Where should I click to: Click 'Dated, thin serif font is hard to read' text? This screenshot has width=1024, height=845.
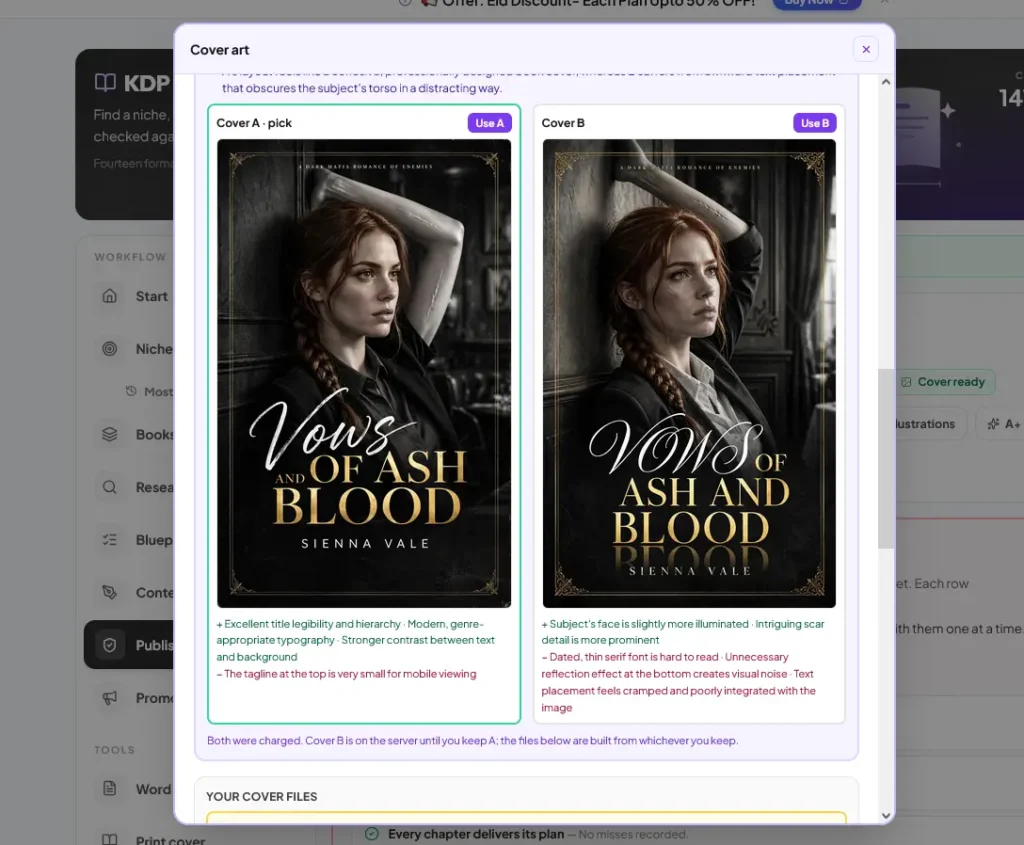[x=633, y=657]
